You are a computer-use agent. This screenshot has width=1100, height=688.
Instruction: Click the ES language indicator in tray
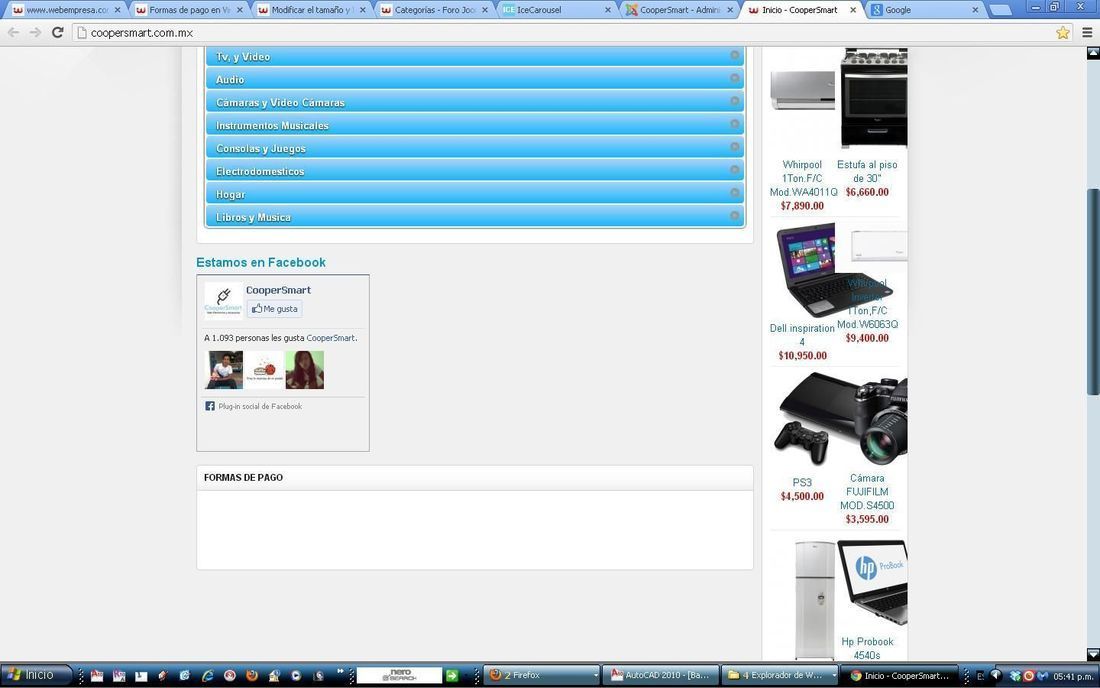coord(980,676)
